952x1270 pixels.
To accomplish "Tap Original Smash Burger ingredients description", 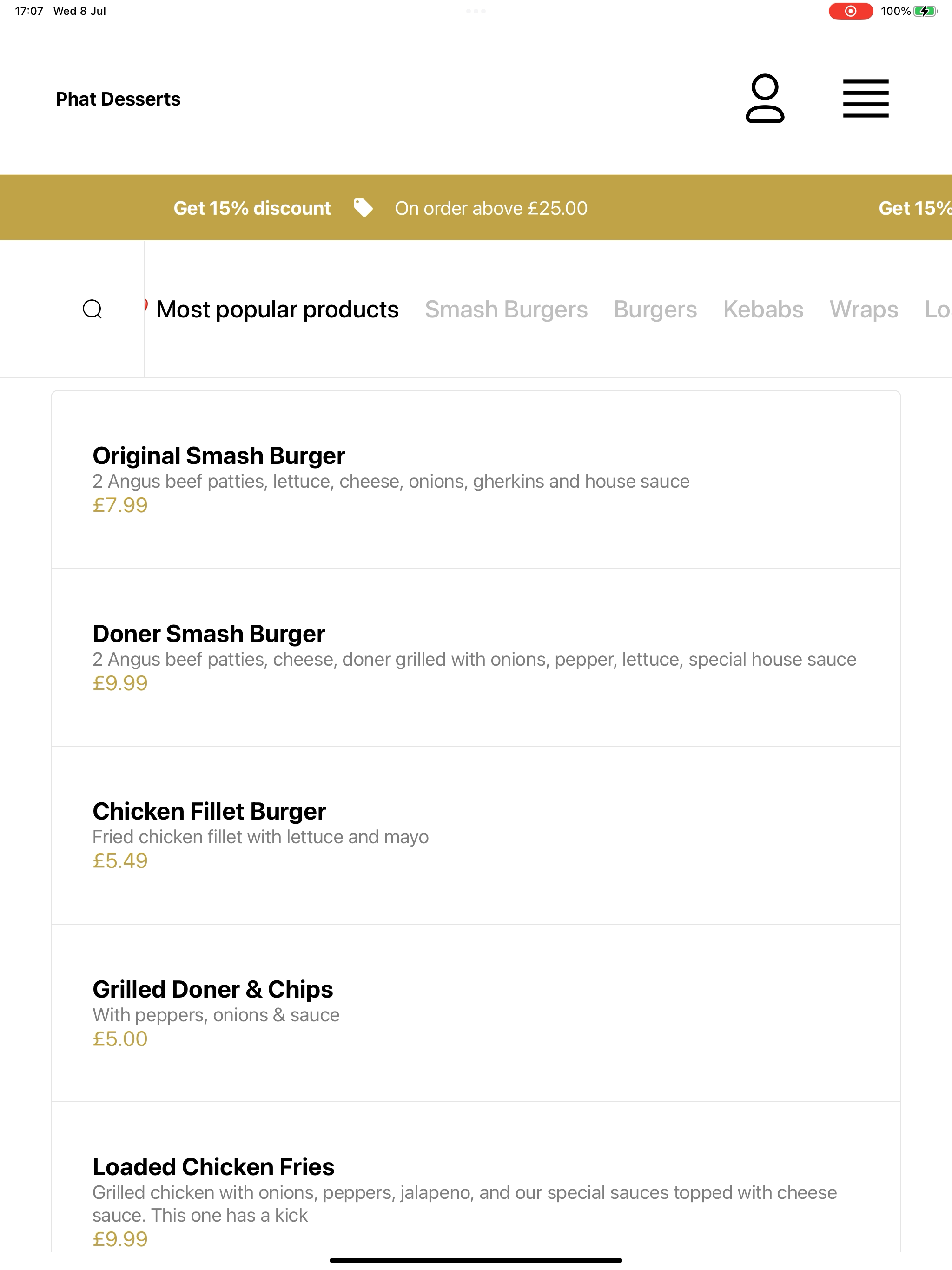I will point(391,481).
